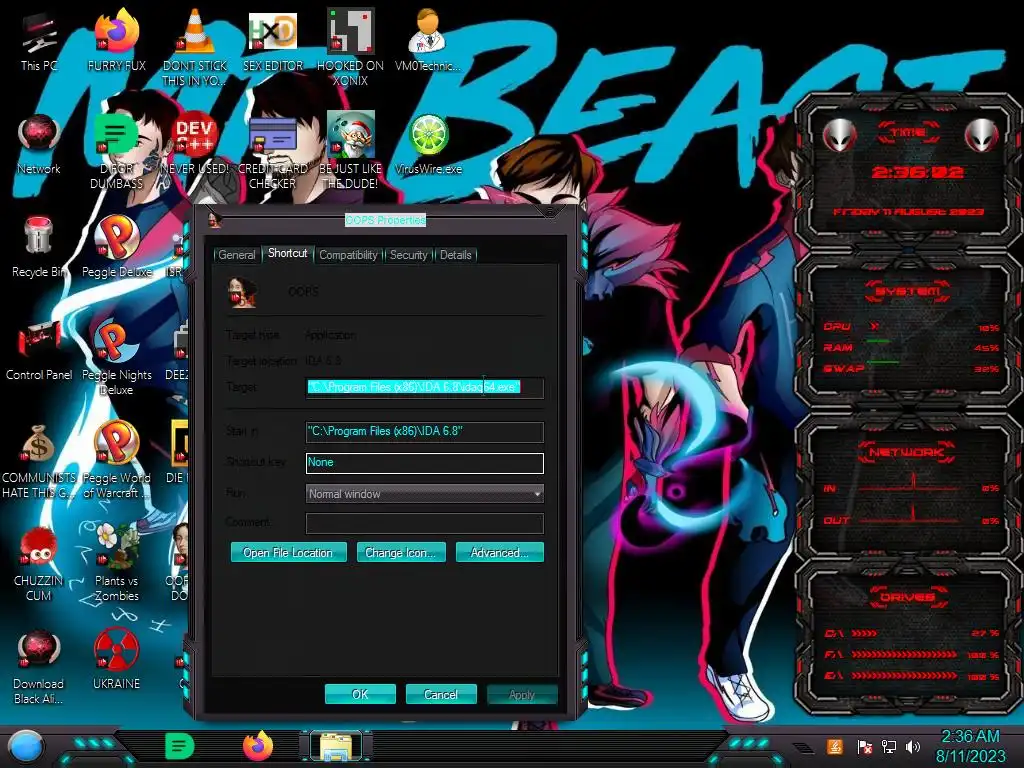Select the CHUZZIN CUM desktop icon
This screenshot has height=768, width=1024.
coord(39,563)
